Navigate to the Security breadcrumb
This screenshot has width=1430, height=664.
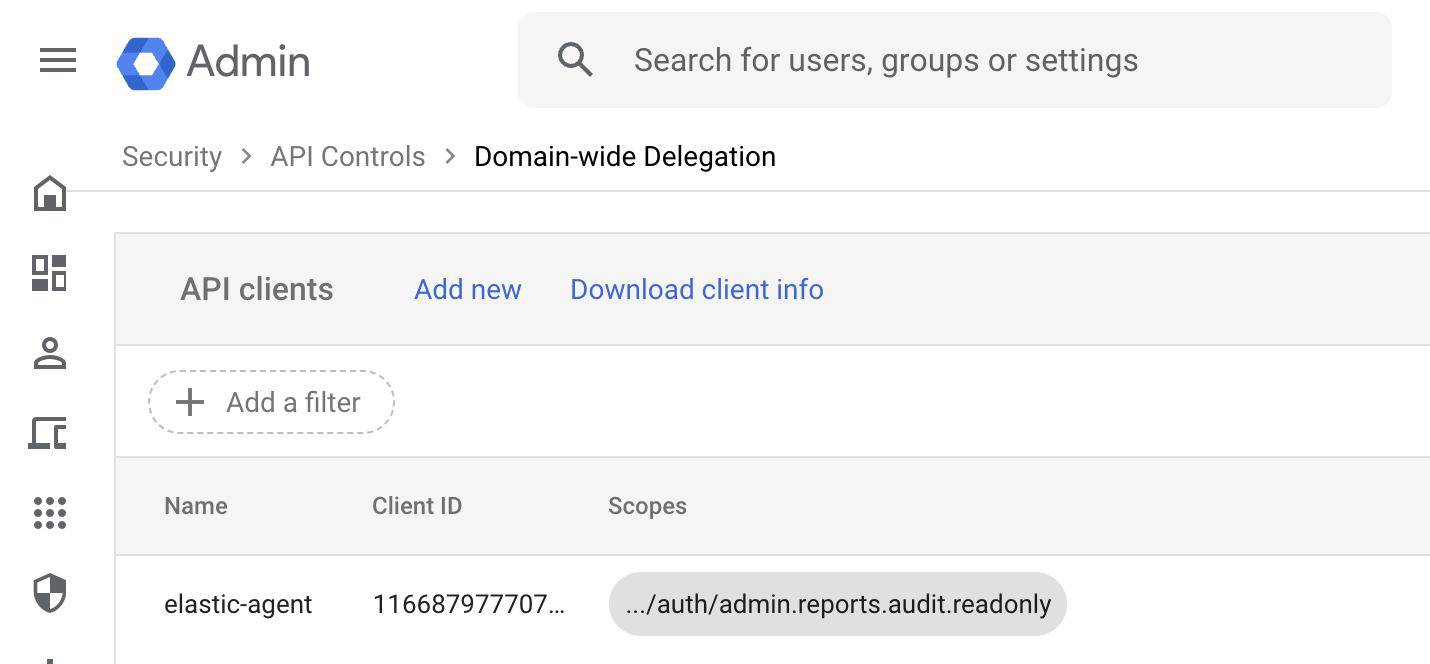[172, 157]
